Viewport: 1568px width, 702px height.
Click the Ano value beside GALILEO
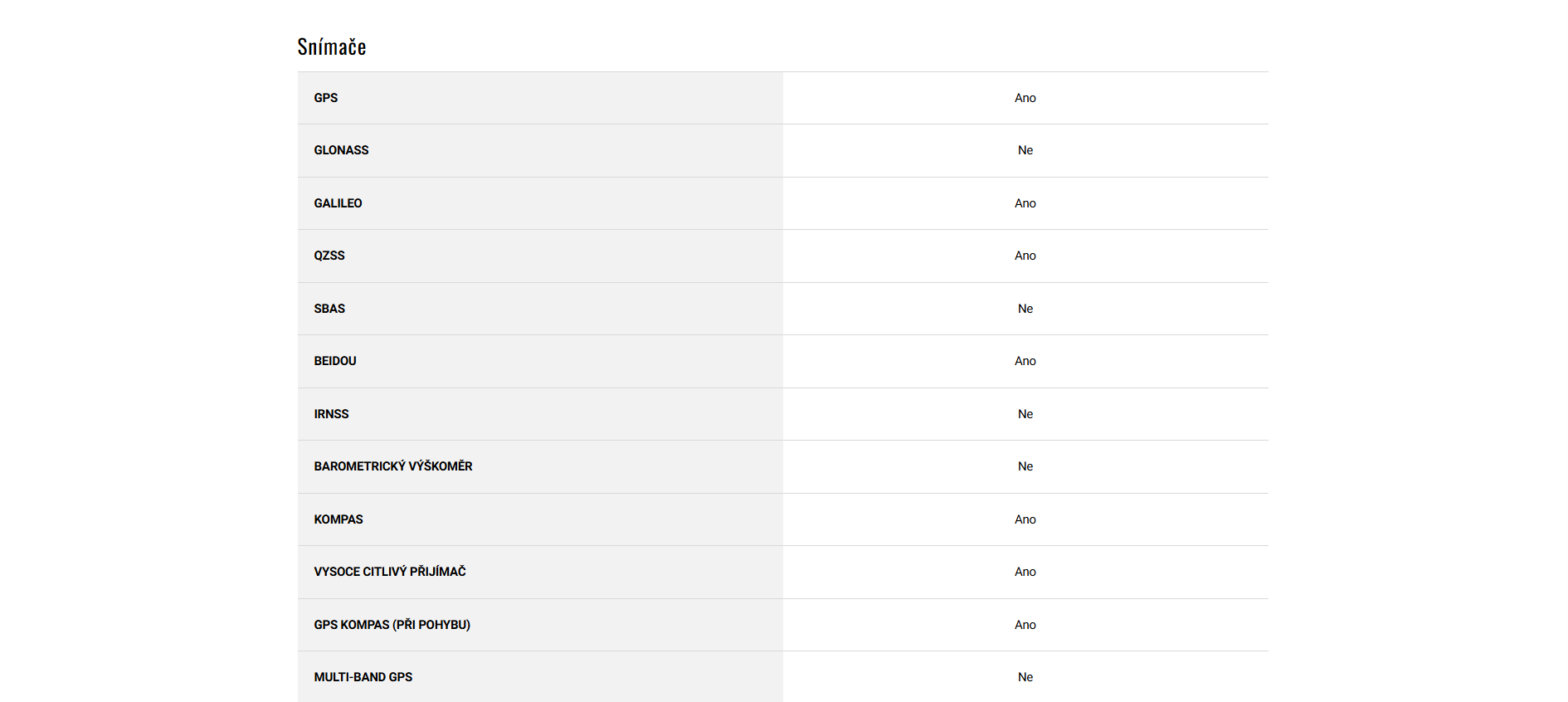pyautogui.click(x=1025, y=203)
